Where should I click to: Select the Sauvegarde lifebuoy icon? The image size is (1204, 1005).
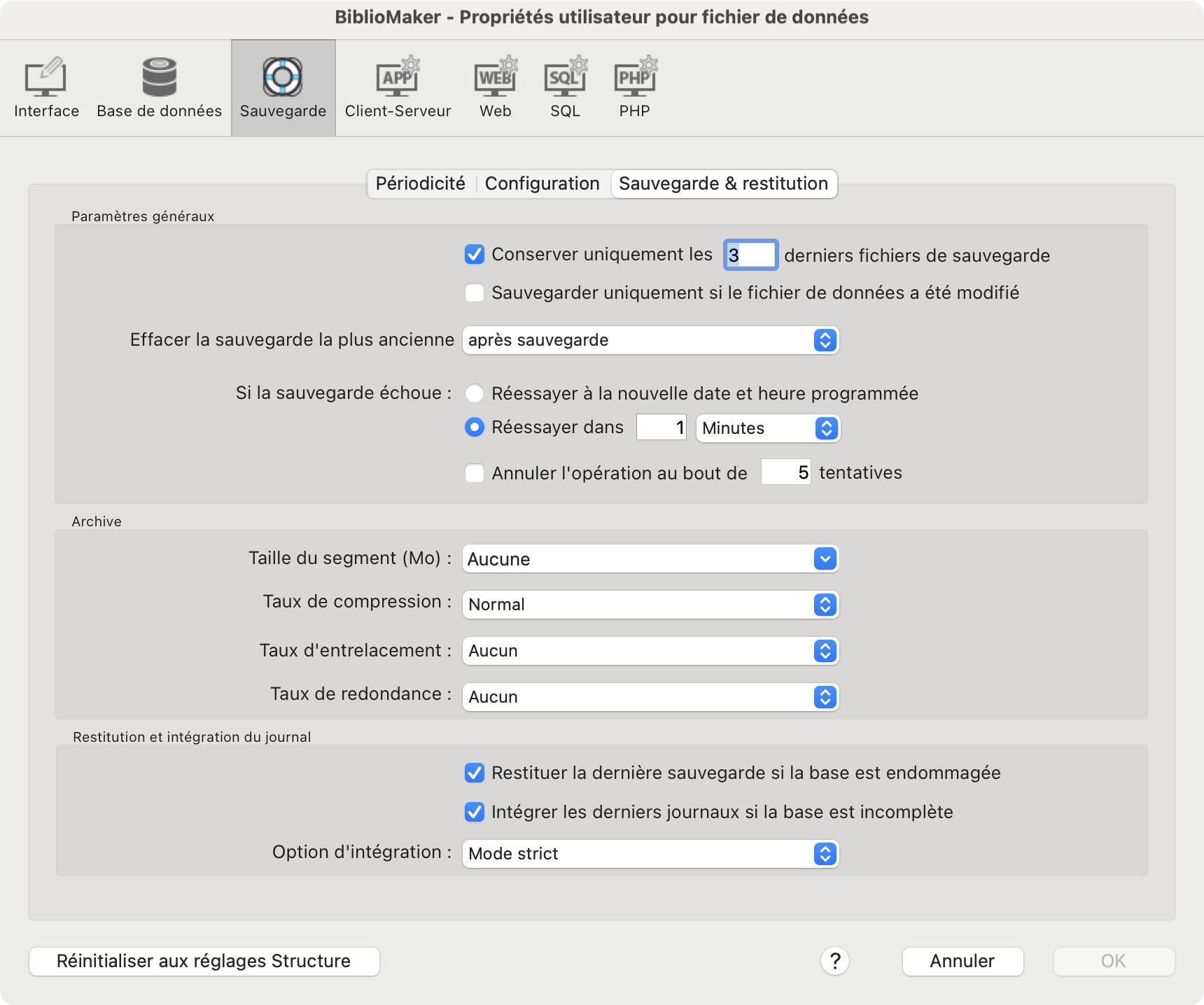283,77
